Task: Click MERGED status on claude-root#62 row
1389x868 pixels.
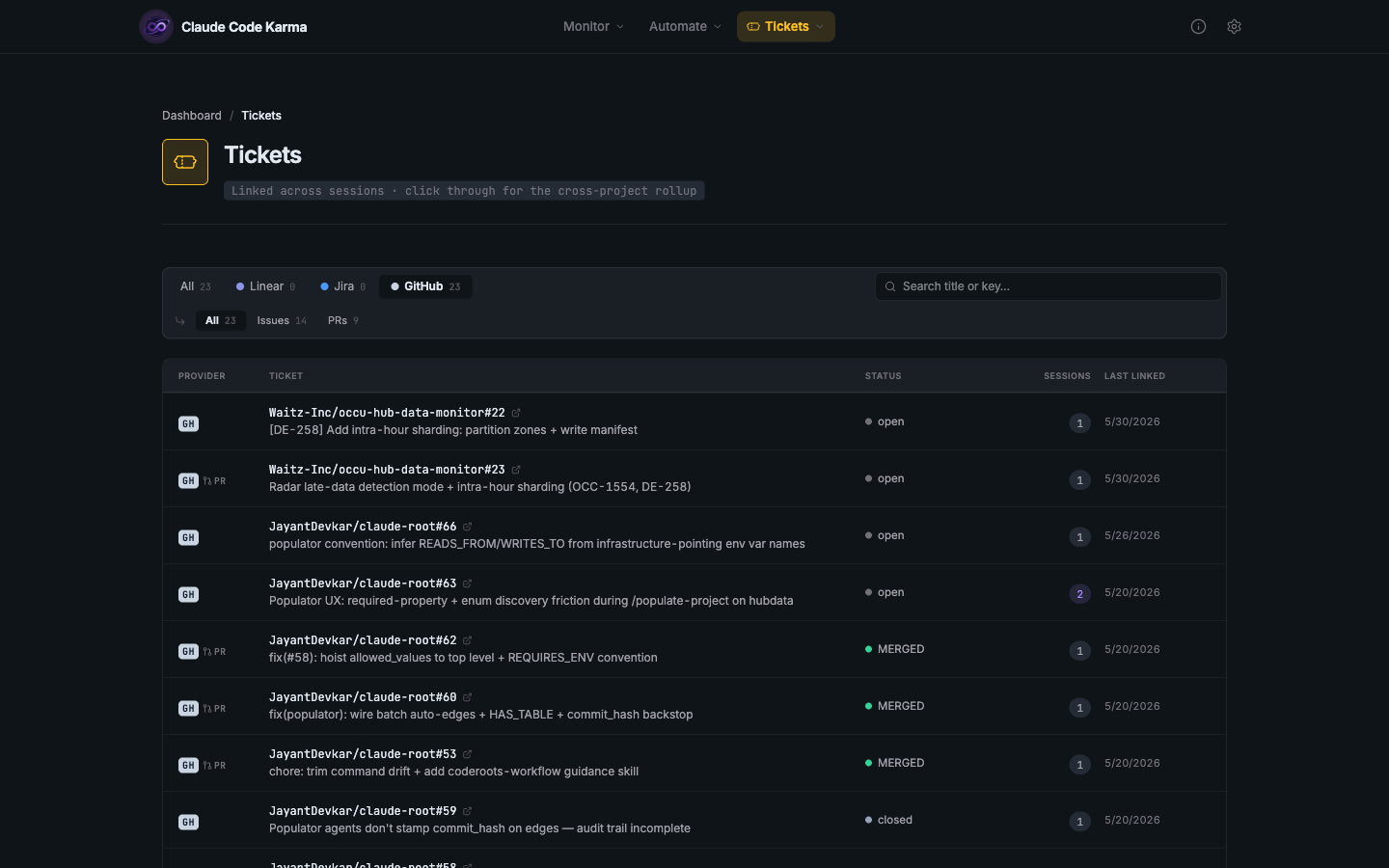Action: click(895, 649)
